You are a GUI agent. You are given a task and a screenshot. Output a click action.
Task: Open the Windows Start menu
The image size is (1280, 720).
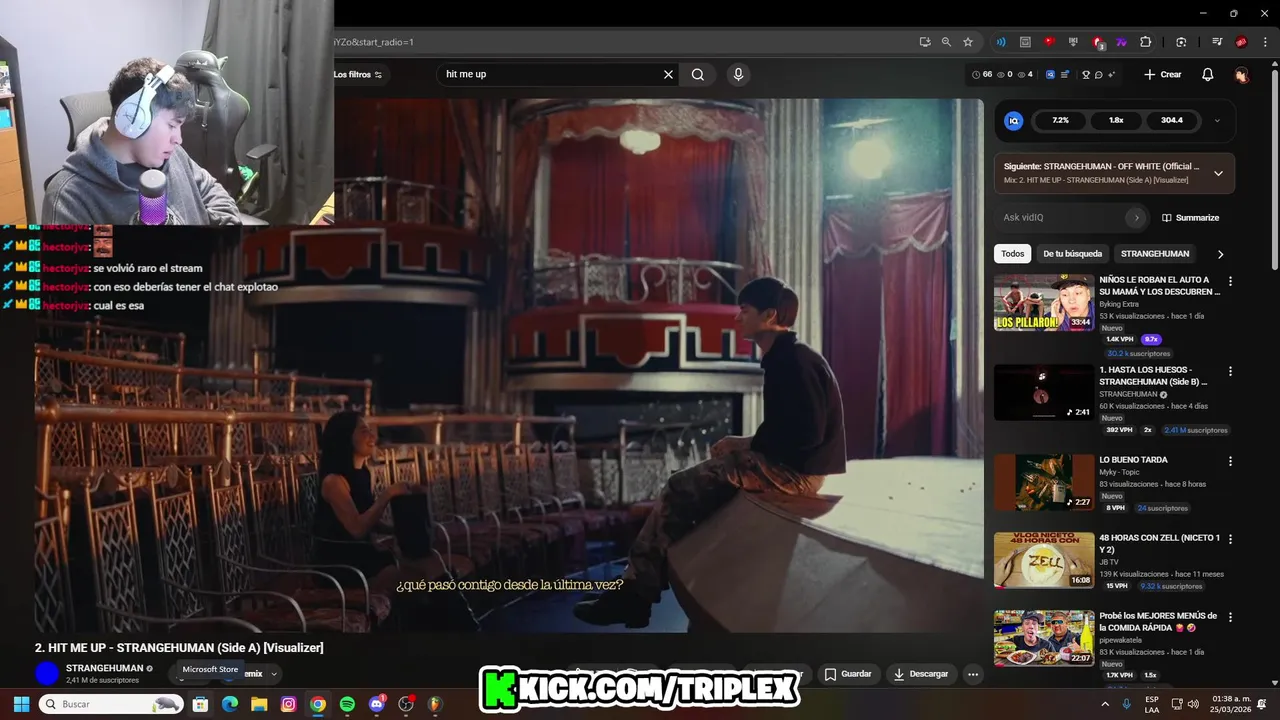click(21, 704)
